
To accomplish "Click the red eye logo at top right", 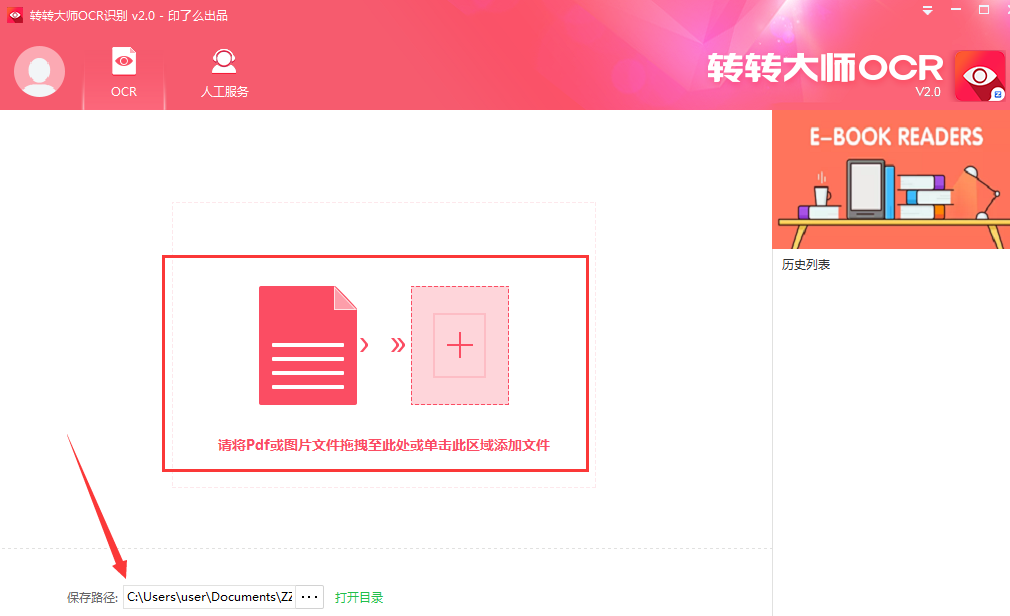I will click(978, 73).
